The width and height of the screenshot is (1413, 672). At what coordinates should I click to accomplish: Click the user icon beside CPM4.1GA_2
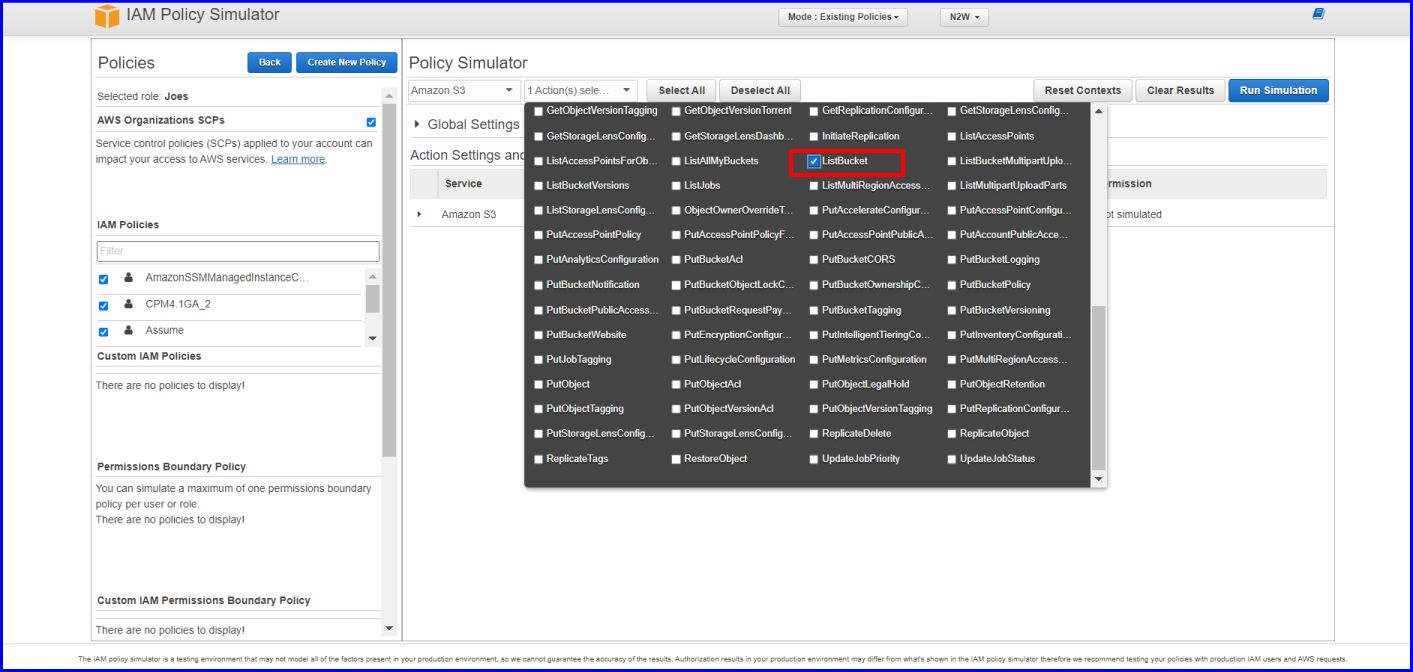click(128, 304)
